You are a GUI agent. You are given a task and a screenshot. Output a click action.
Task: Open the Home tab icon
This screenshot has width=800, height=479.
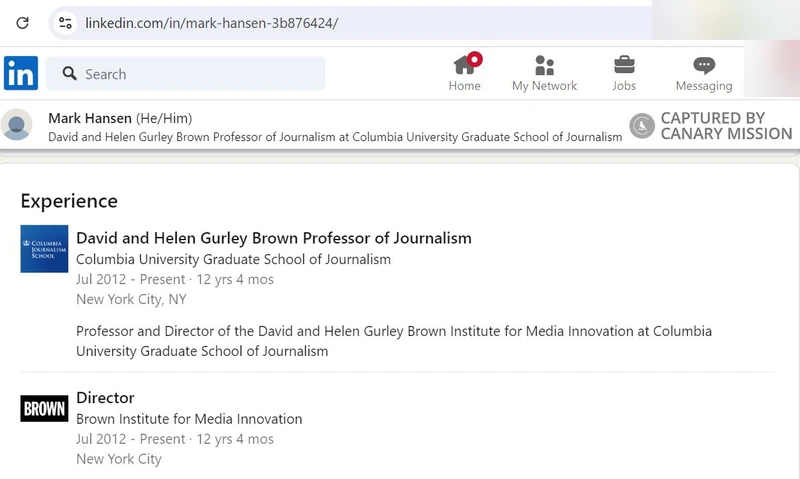[x=464, y=65]
